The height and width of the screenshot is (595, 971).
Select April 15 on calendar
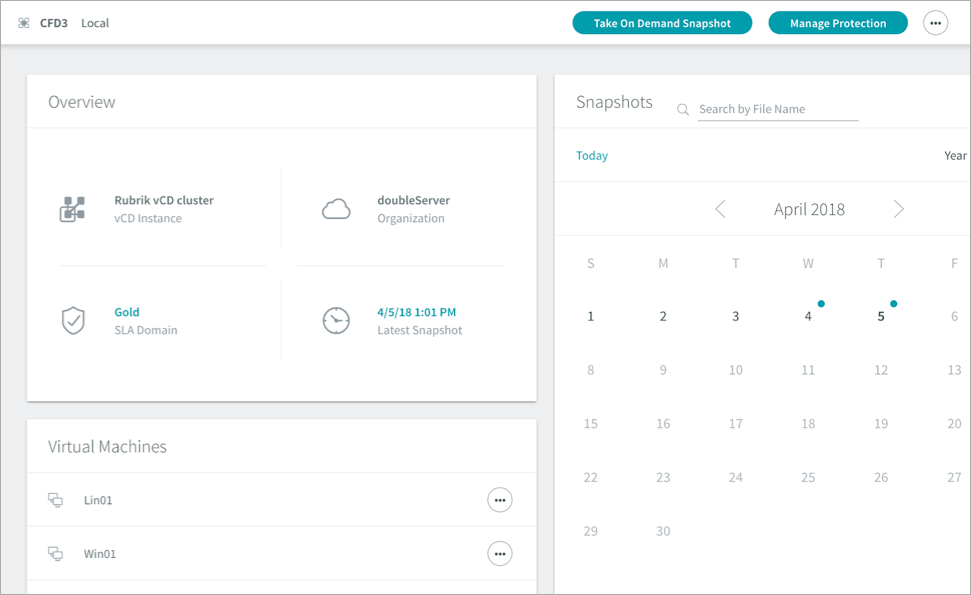591,424
